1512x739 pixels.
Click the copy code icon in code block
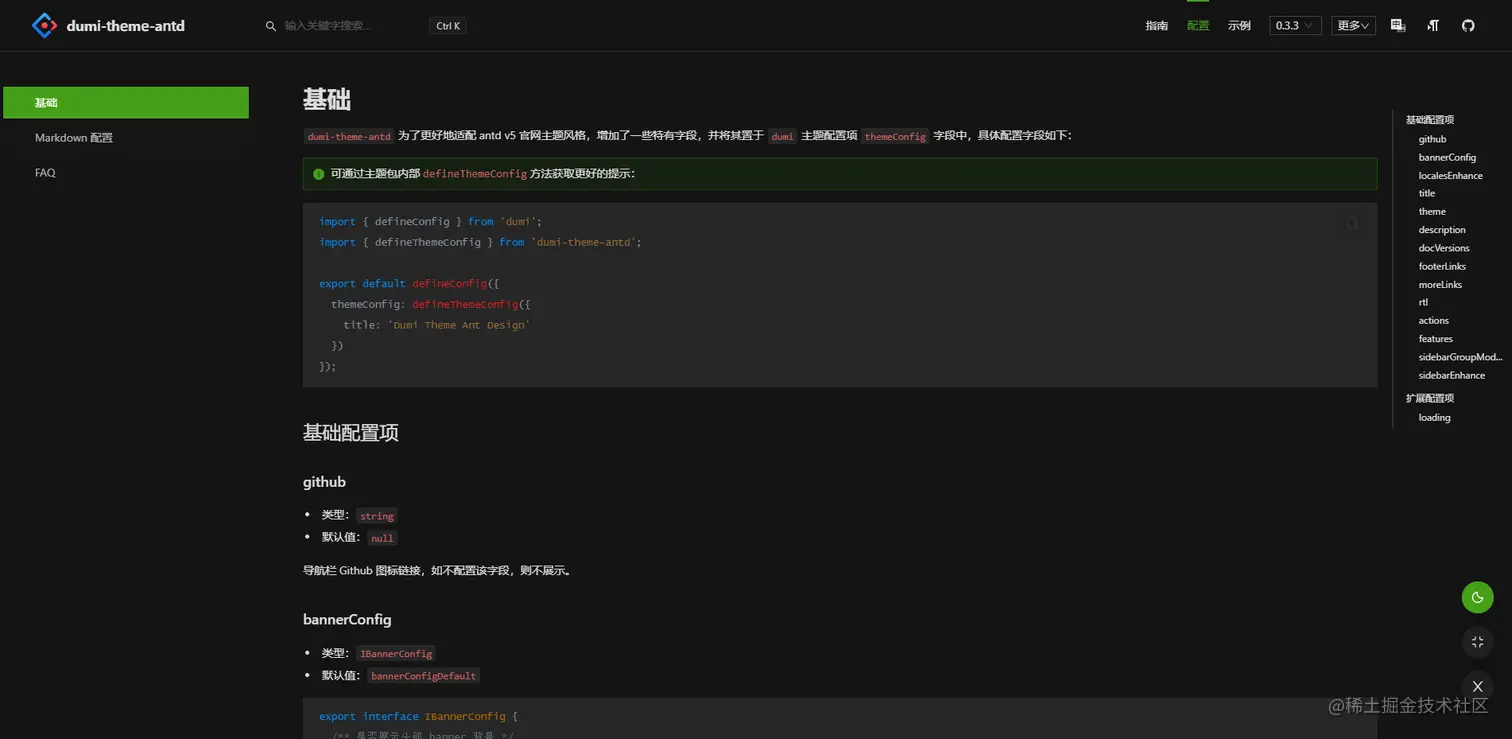coord(1351,222)
